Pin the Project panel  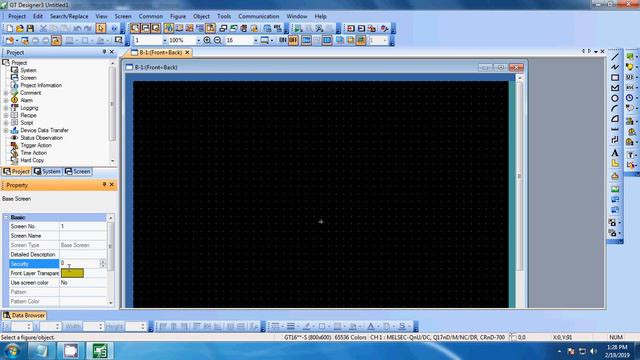coord(104,52)
